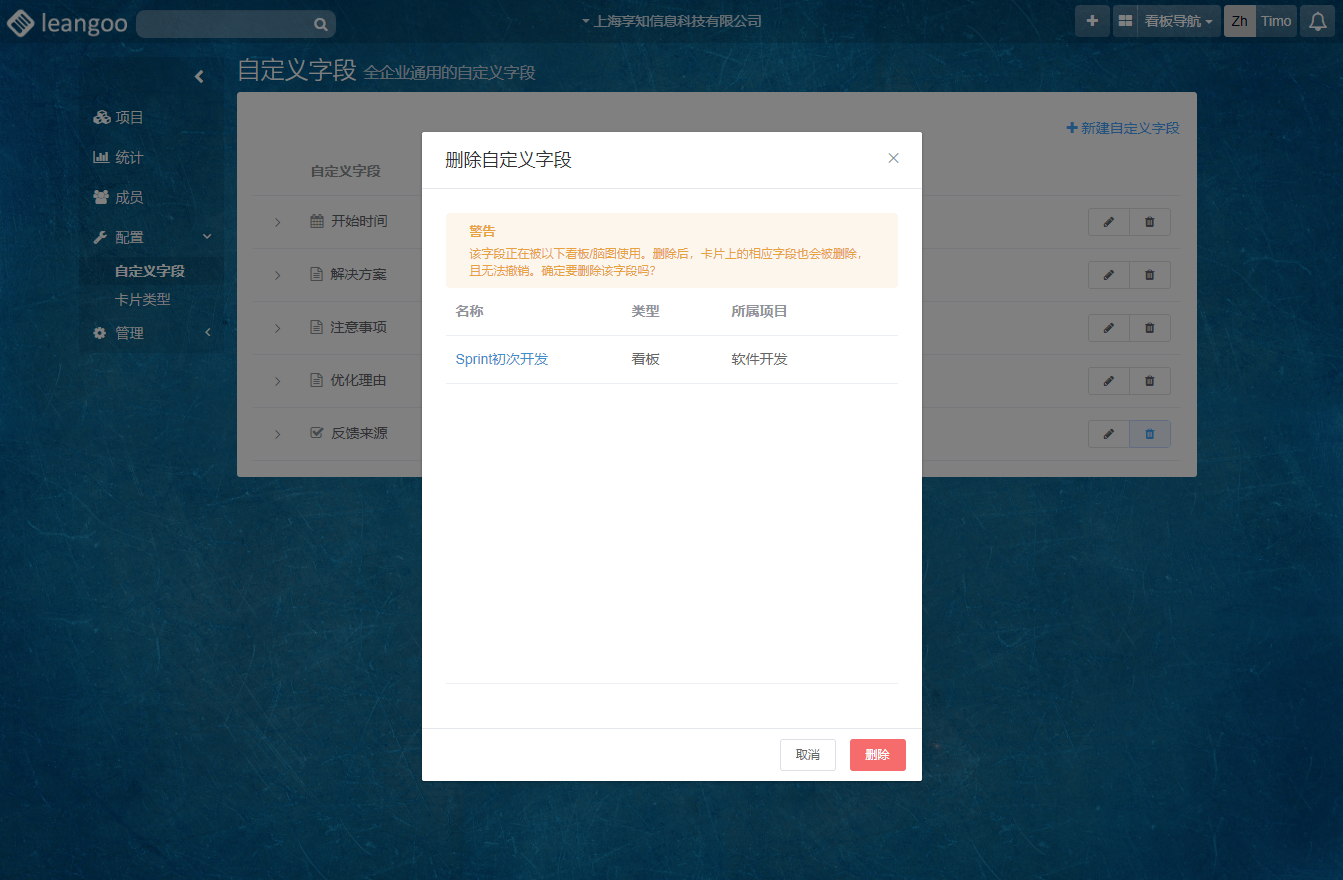Viewport: 1343px width, 880px height.
Task: Collapse the left sidebar with arrow
Action: coord(199,77)
